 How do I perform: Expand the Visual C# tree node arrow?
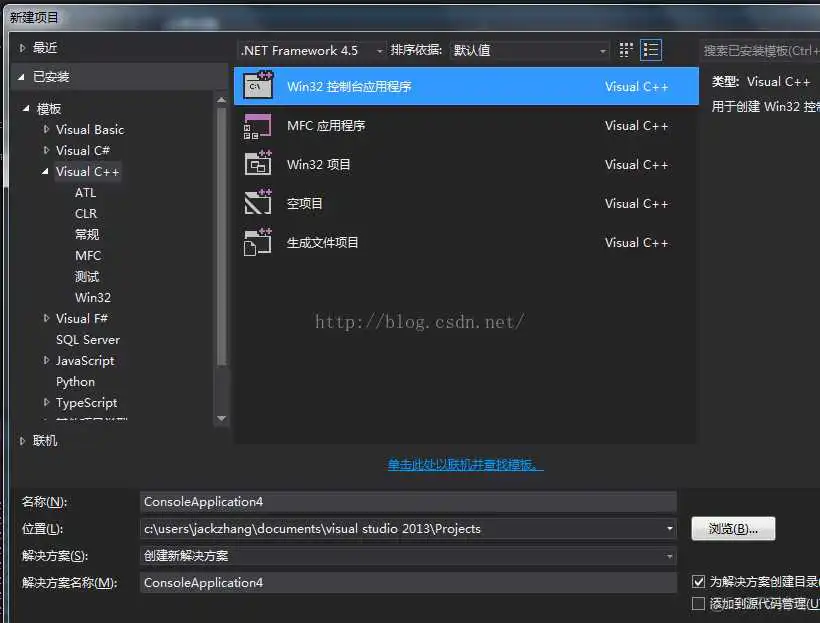tap(47, 151)
